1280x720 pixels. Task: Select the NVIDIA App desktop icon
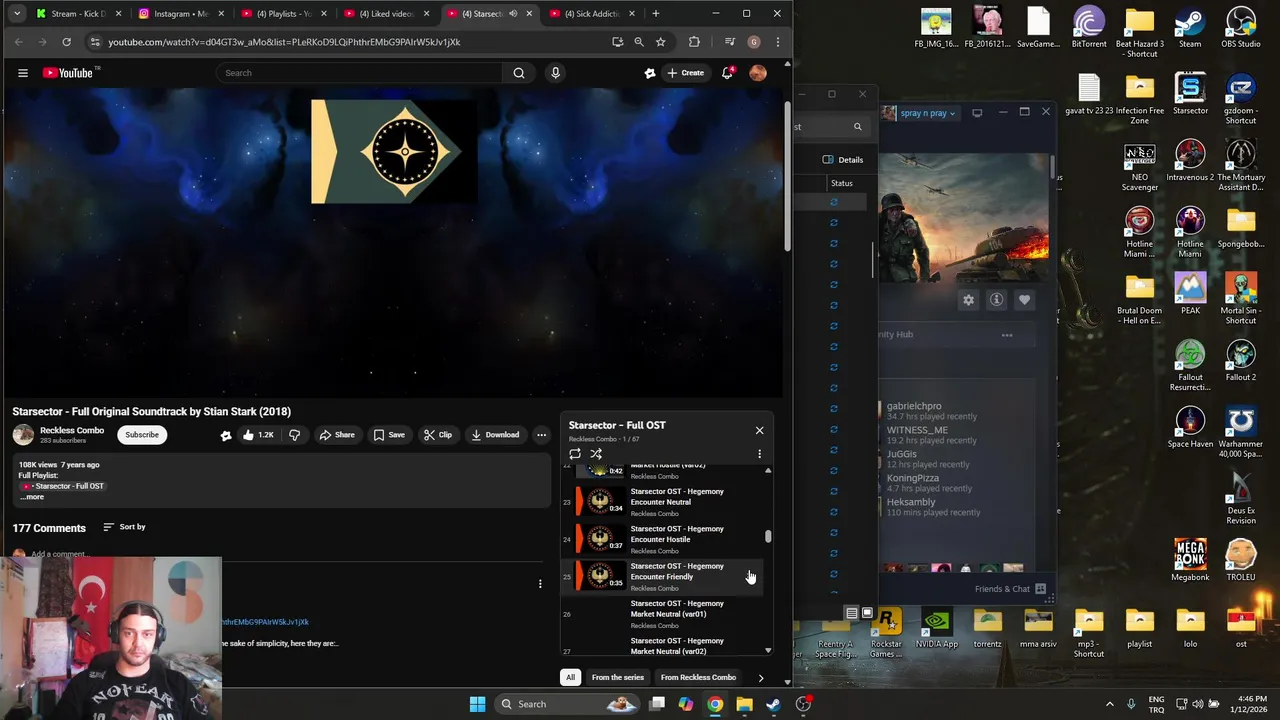[x=937, y=628]
